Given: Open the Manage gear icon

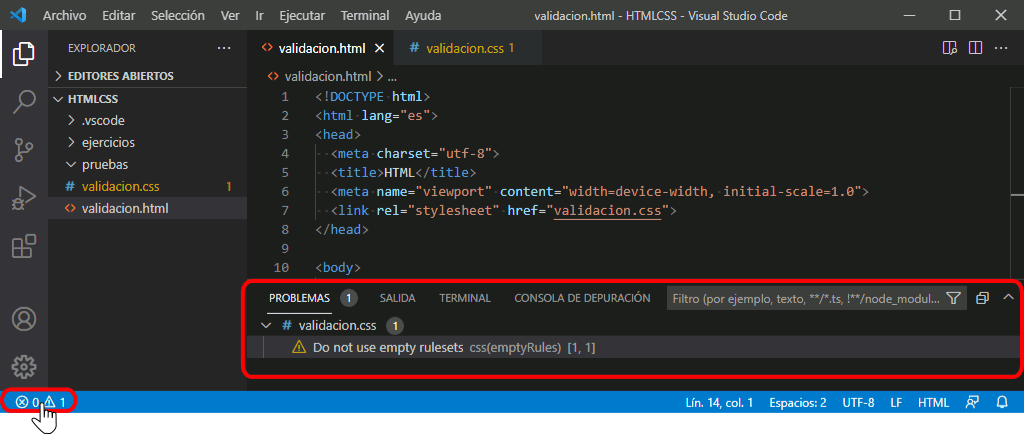Looking at the screenshot, I should (24, 367).
